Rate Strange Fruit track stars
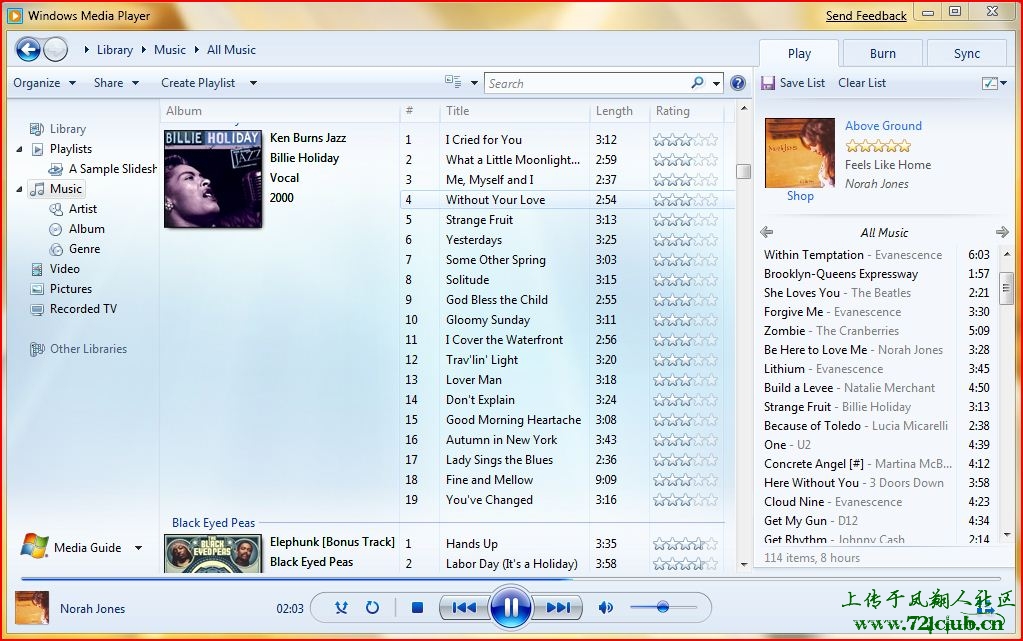 tap(685, 220)
